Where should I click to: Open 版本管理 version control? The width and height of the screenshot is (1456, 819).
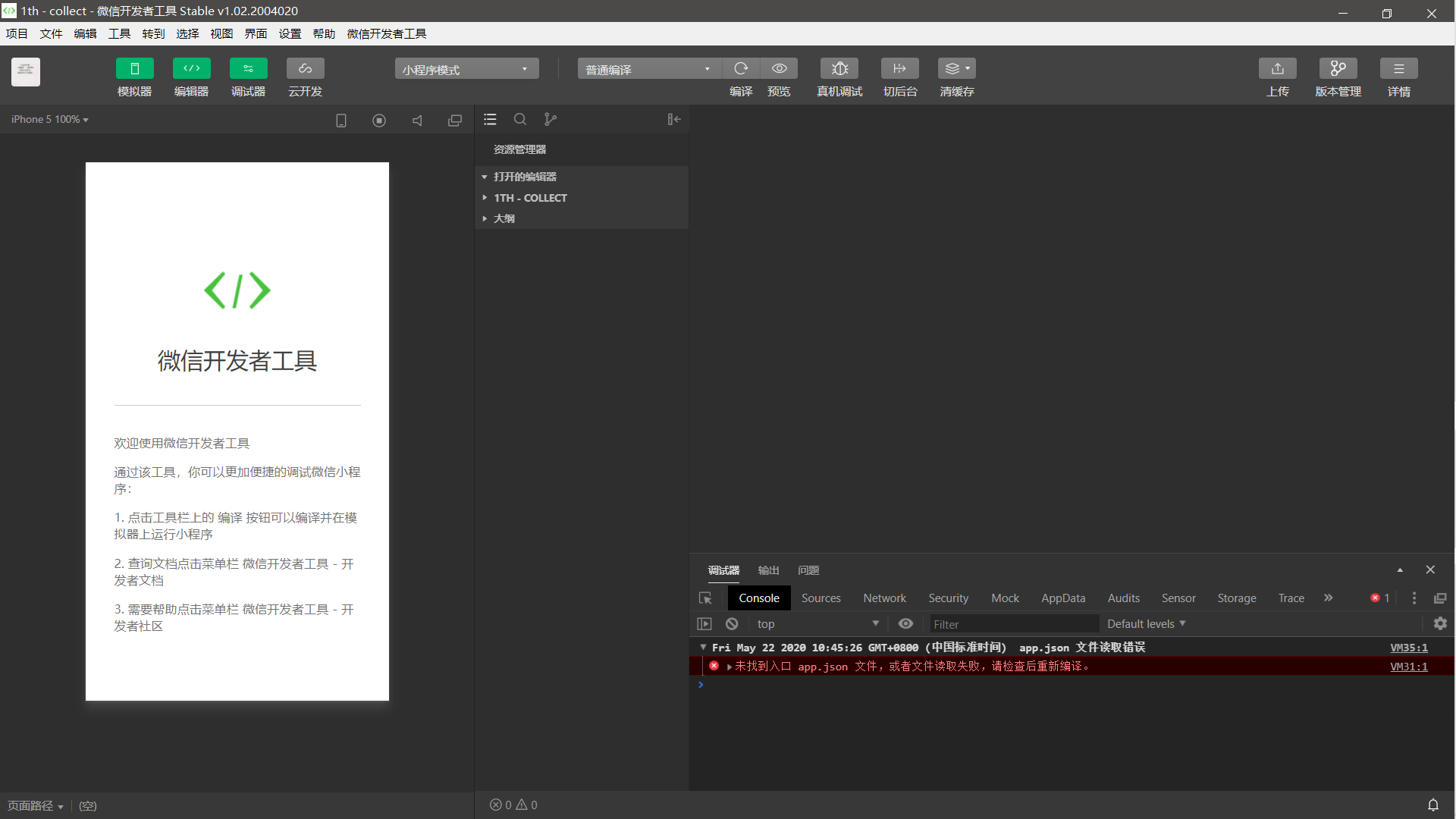tap(1338, 69)
